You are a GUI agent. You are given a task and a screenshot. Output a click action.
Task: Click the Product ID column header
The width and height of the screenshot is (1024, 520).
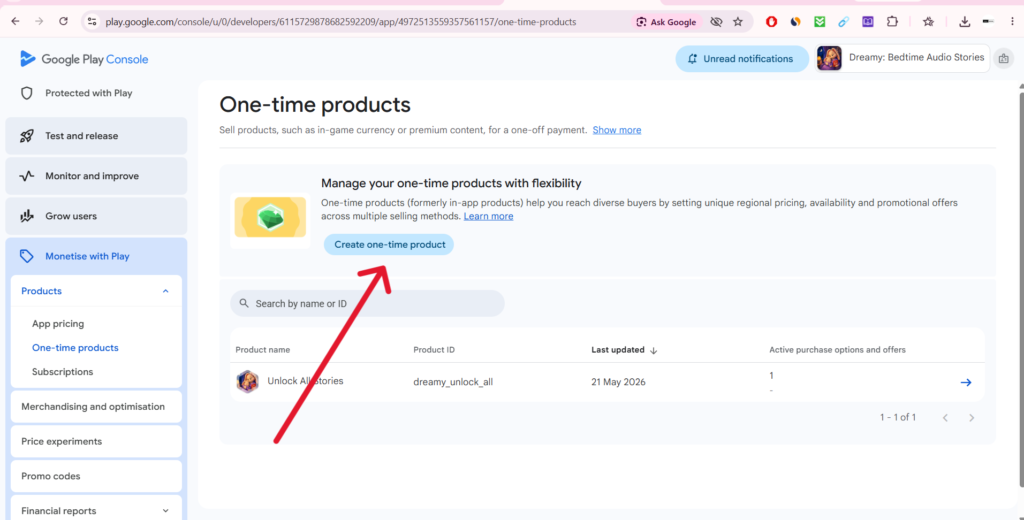coord(434,350)
